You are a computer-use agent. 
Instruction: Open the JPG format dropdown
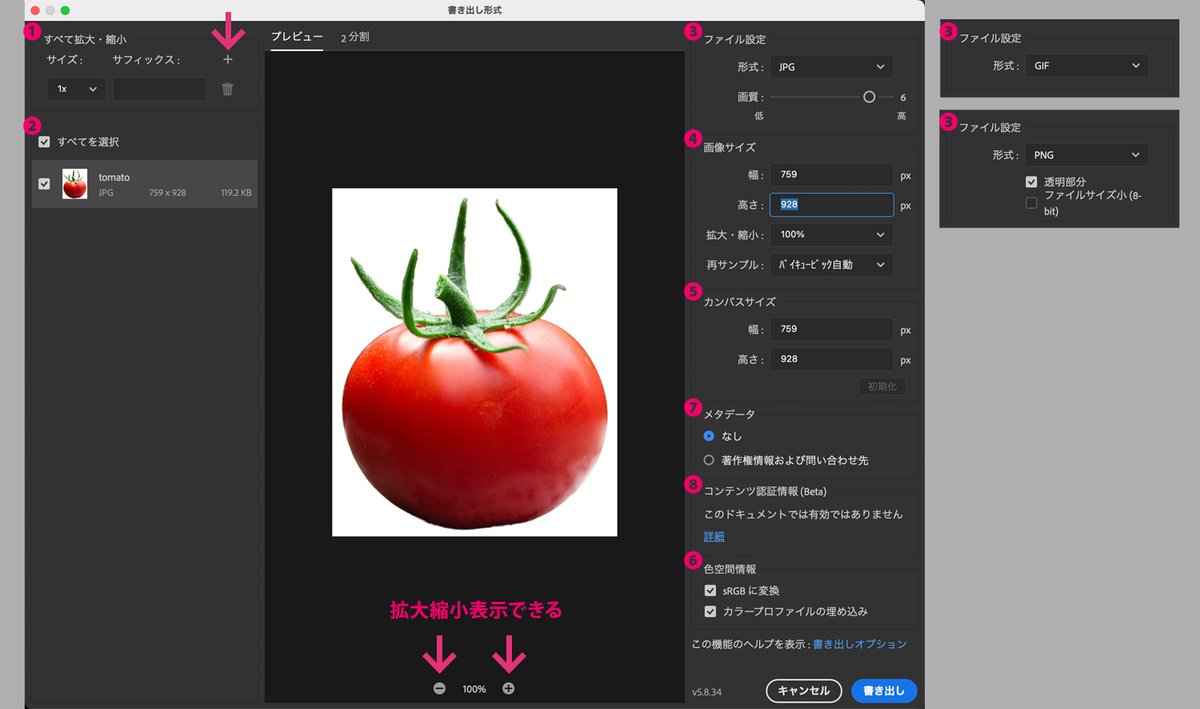click(831, 67)
